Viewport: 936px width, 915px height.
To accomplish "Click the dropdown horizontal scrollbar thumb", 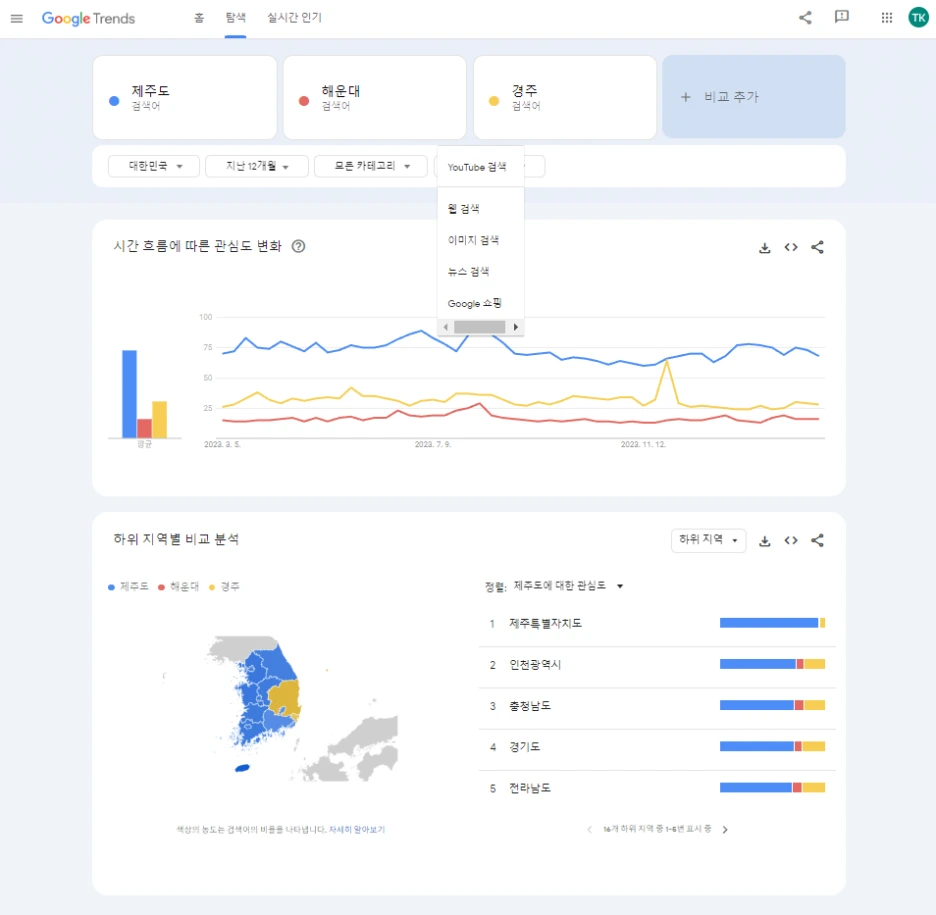I will click(479, 327).
